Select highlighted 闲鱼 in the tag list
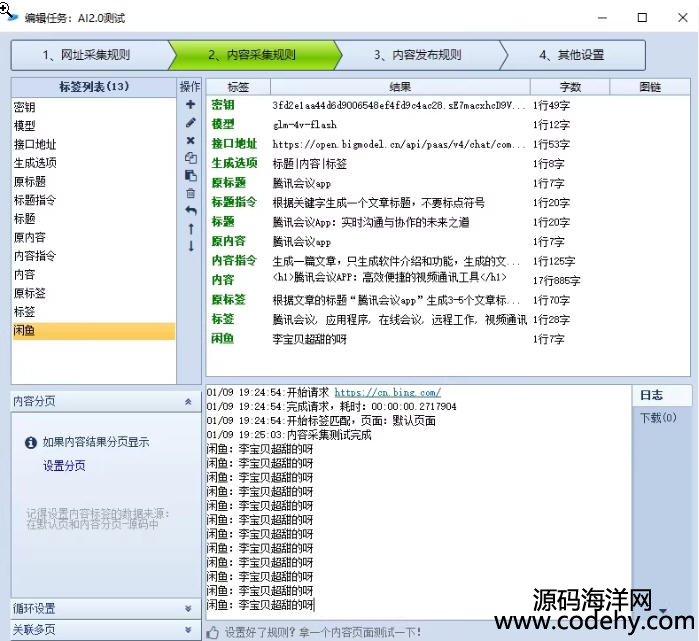The image size is (699, 641). pos(94,331)
